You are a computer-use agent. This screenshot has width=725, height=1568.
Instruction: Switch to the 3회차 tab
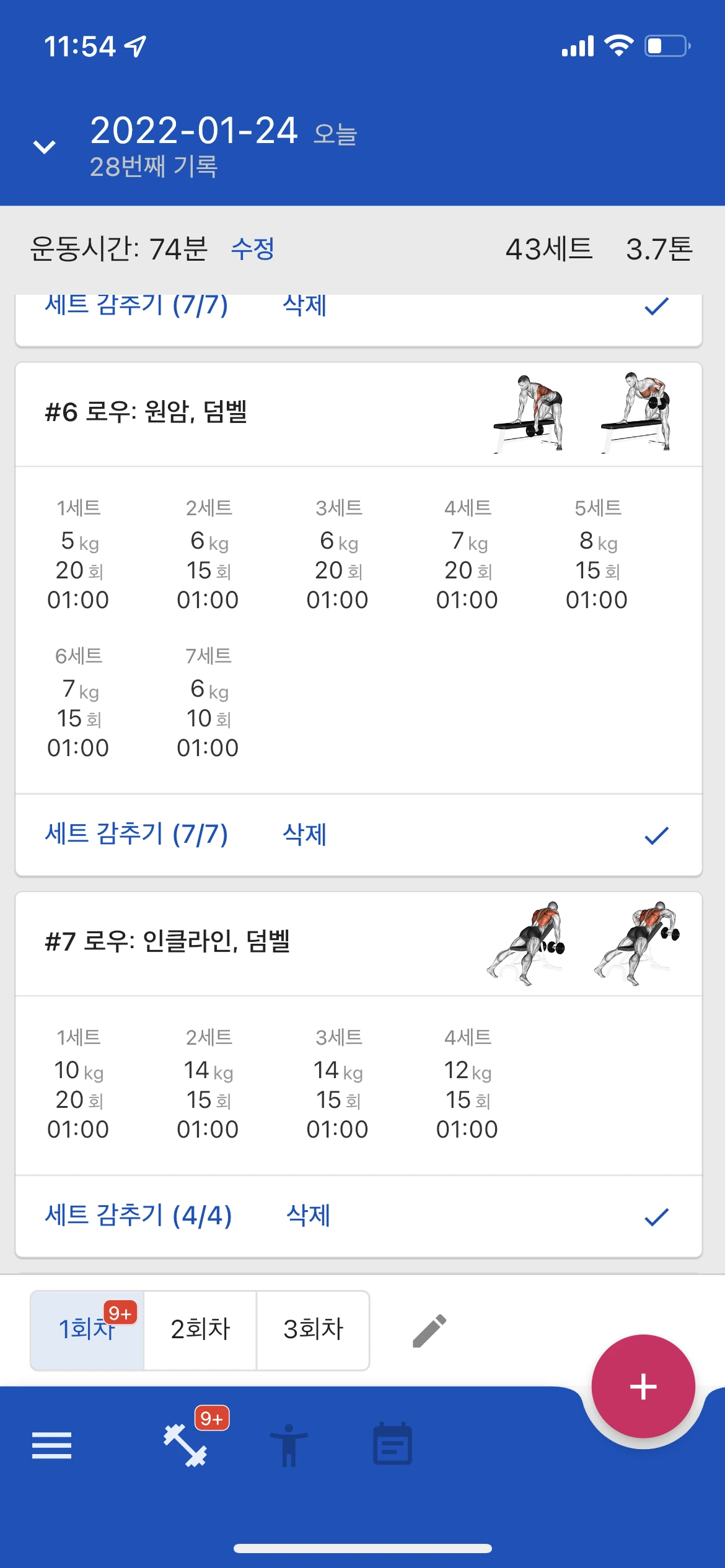[313, 1330]
